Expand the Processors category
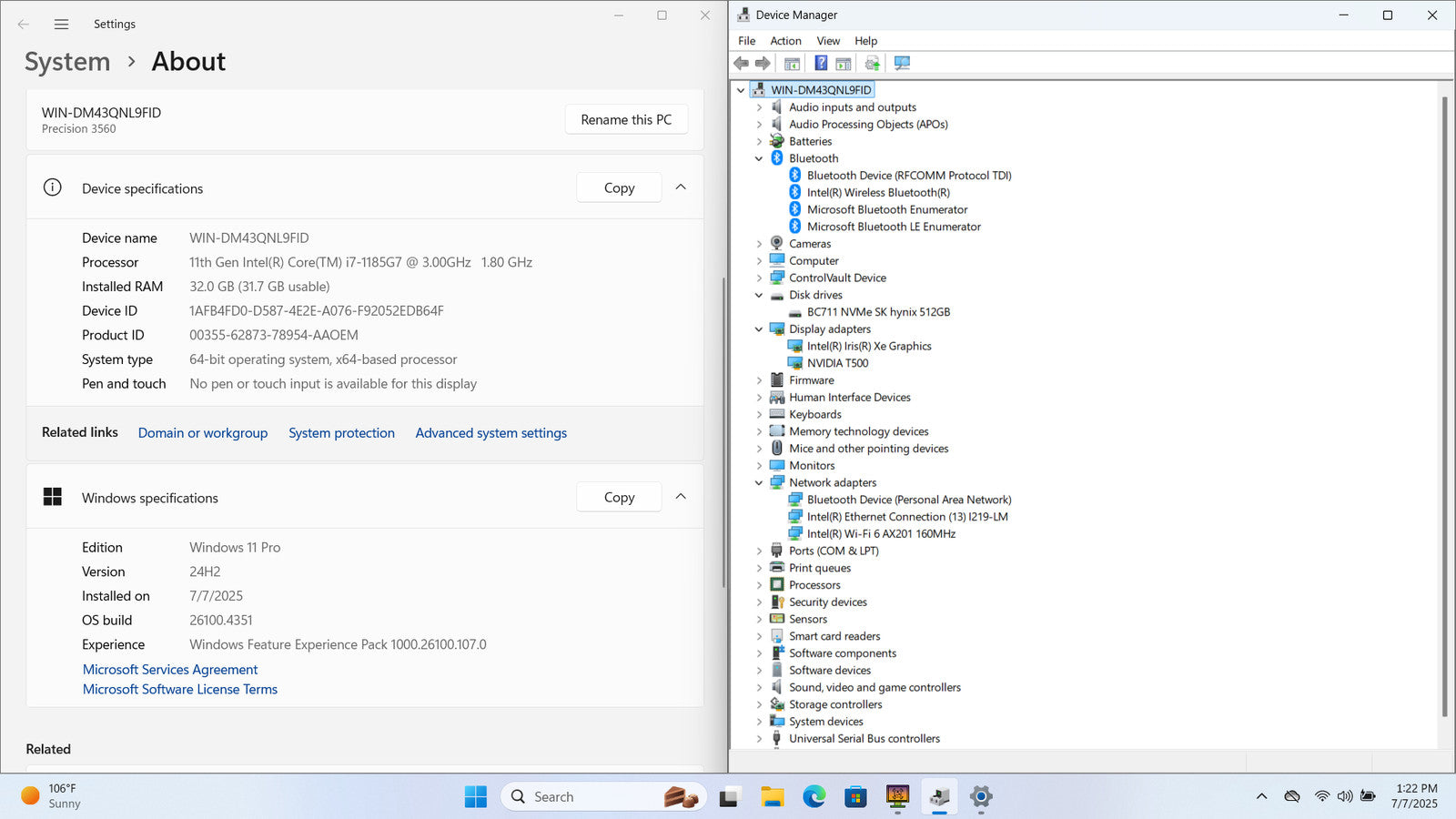 pos(759,585)
